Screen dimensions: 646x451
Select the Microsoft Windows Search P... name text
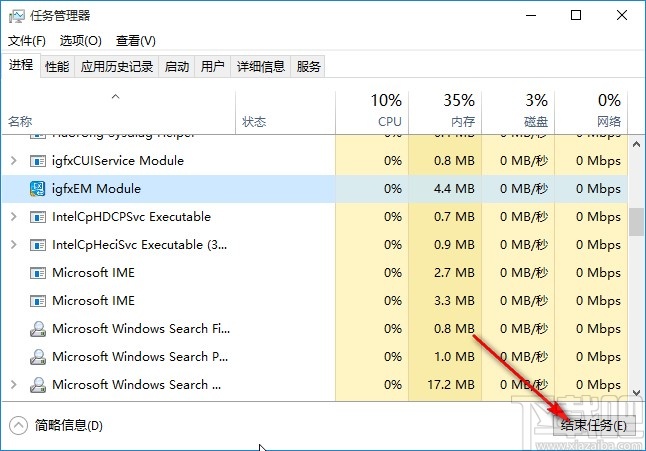coord(140,357)
